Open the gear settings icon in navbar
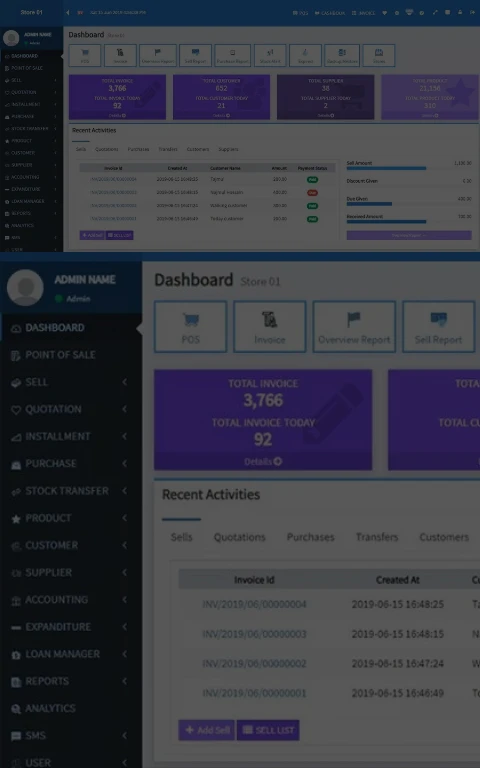The height and width of the screenshot is (768, 480). click(397, 13)
